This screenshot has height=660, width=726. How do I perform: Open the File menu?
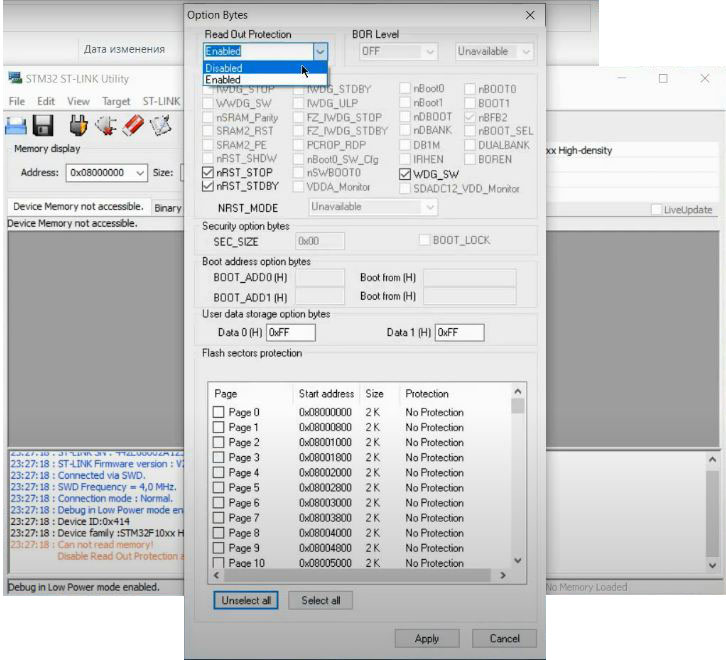[x=17, y=101]
